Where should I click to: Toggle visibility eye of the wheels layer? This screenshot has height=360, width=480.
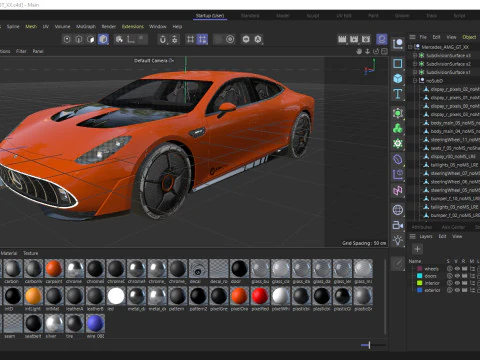coord(457,269)
